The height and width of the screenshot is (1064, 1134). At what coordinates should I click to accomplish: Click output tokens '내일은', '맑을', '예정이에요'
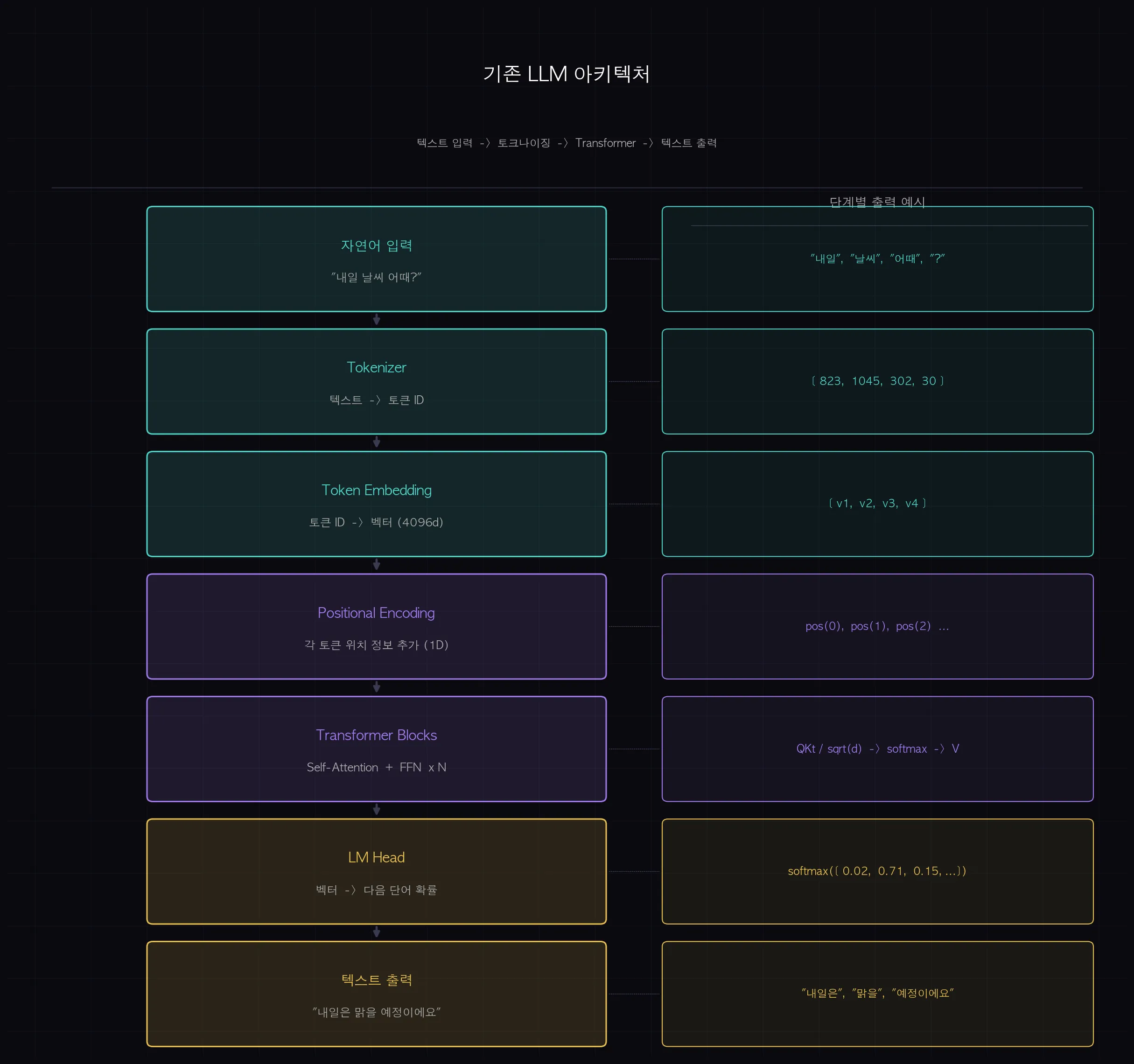pos(877,993)
